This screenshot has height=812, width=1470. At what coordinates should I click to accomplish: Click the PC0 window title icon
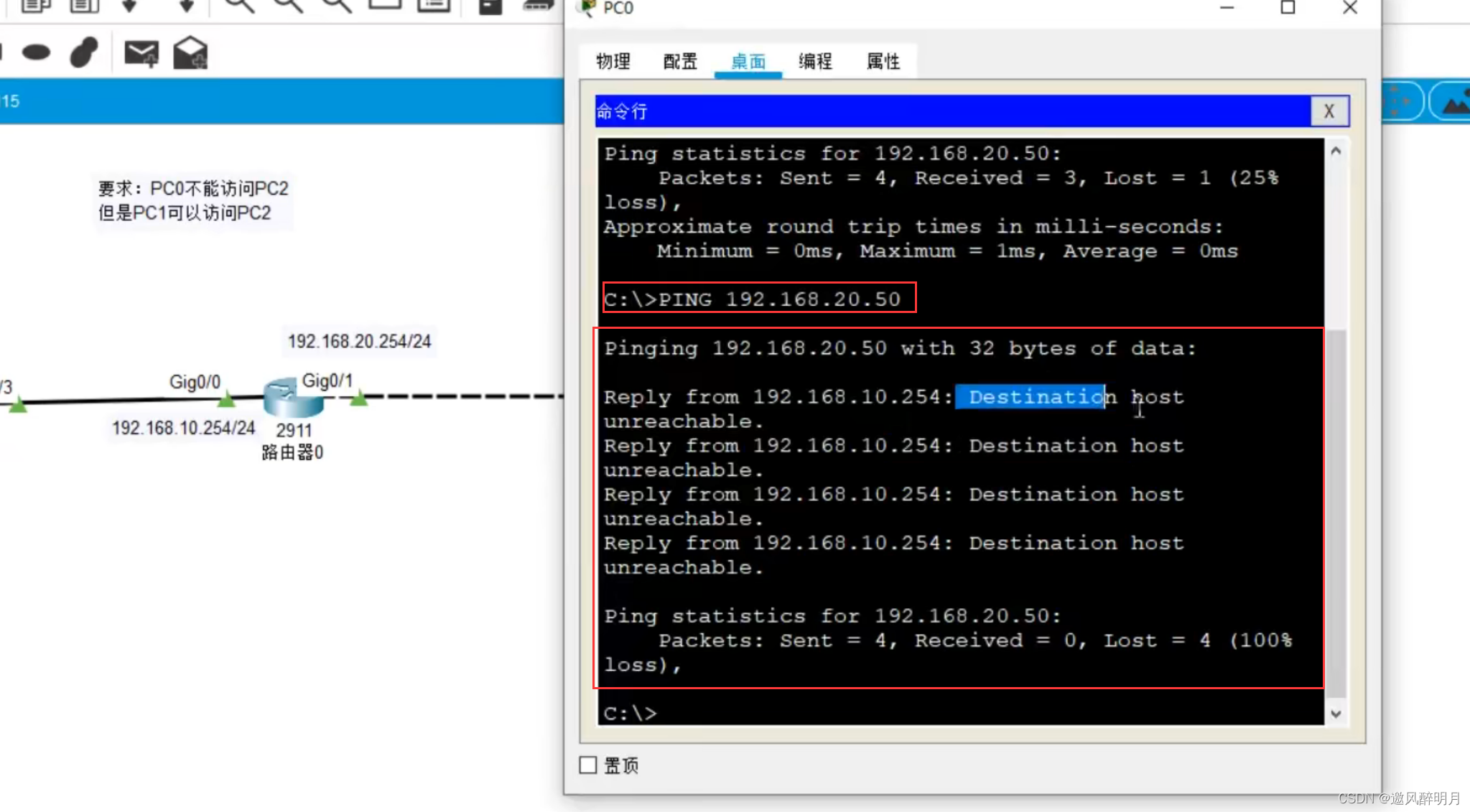pos(588,8)
